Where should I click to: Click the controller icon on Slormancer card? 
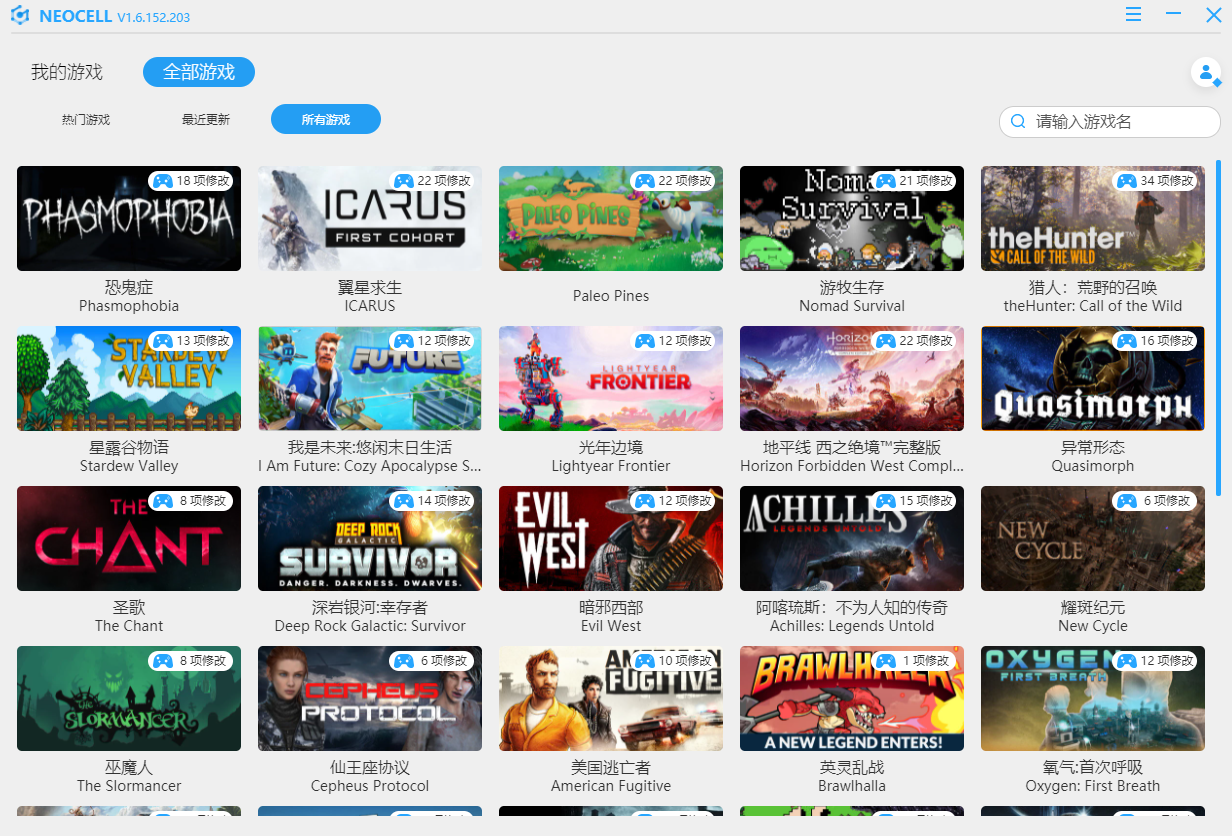[162, 661]
